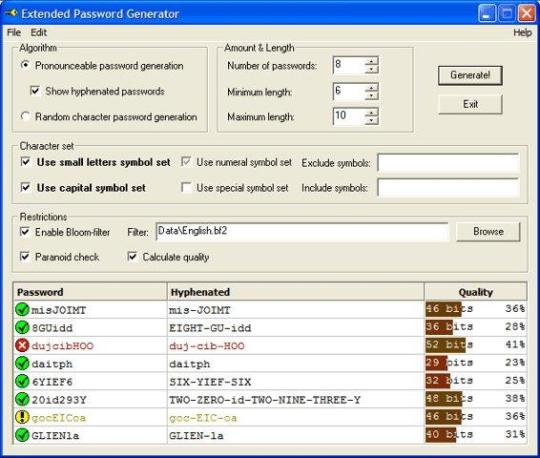540x458 pixels.
Task: Click green check icon beside 6YIEF6
Action: (22, 381)
